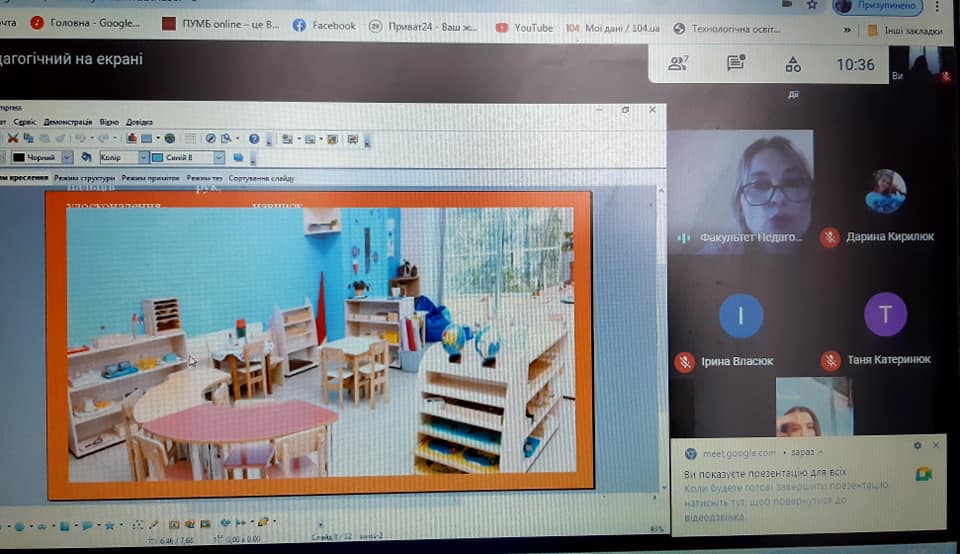
Task: Expand the Синій 8 fill color dropdown
Action: (x=219, y=157)
